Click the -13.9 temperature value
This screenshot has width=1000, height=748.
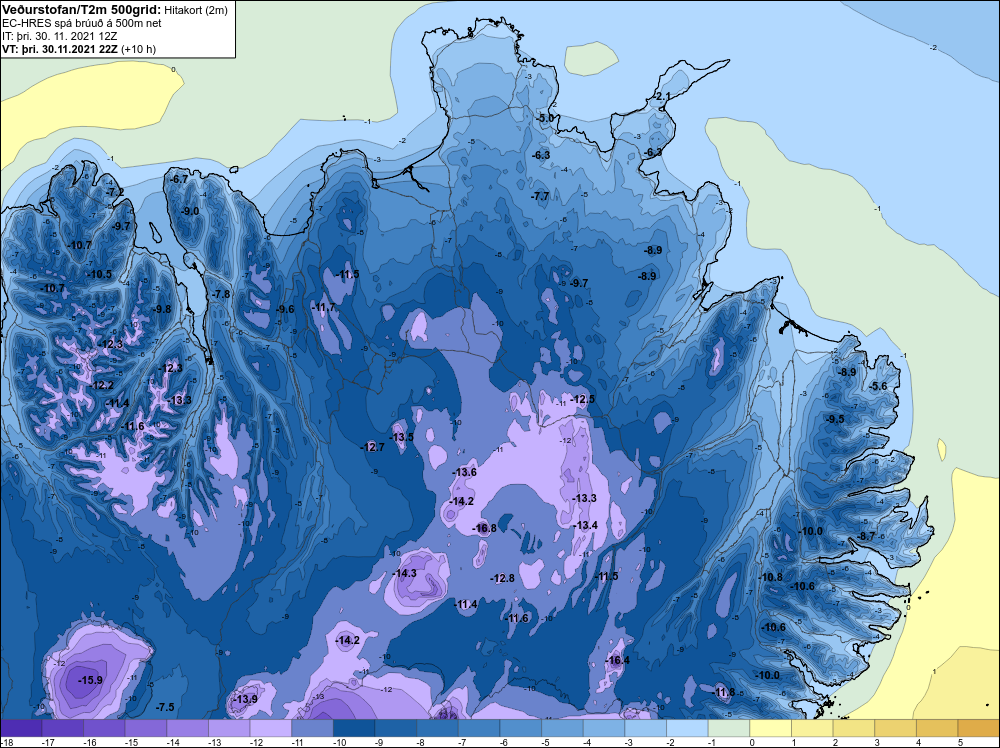pyautogui.click(x=245, y=699)
